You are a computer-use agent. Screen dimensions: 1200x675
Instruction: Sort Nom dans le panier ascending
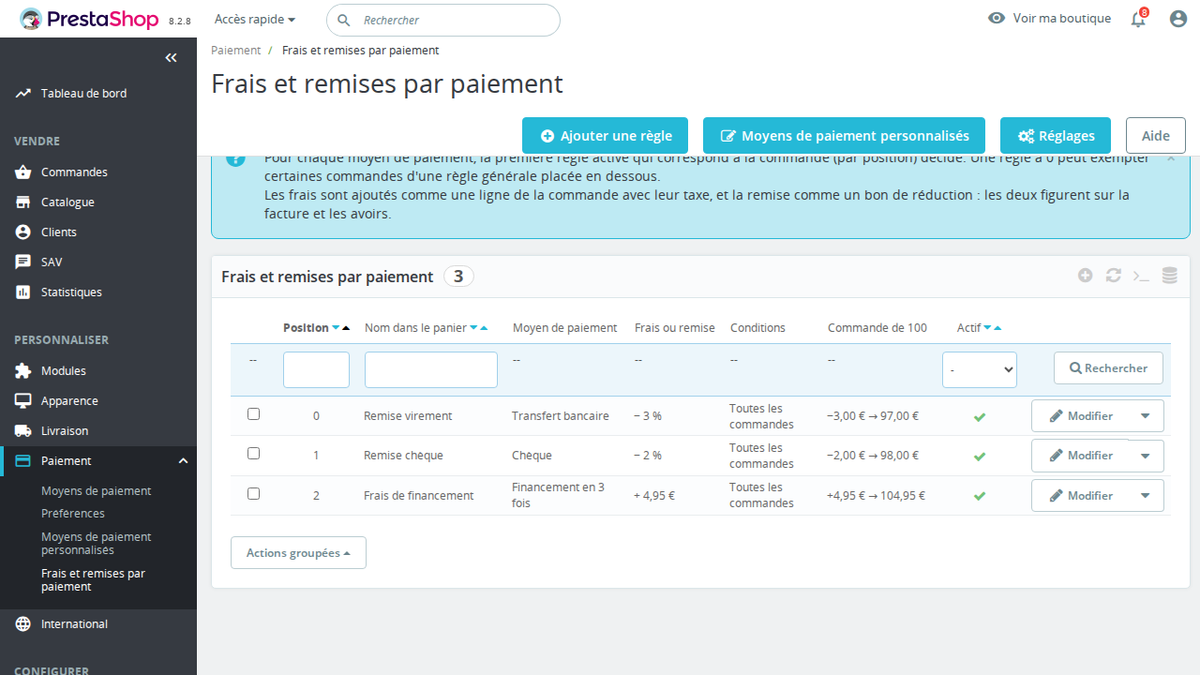click(484, 328)
